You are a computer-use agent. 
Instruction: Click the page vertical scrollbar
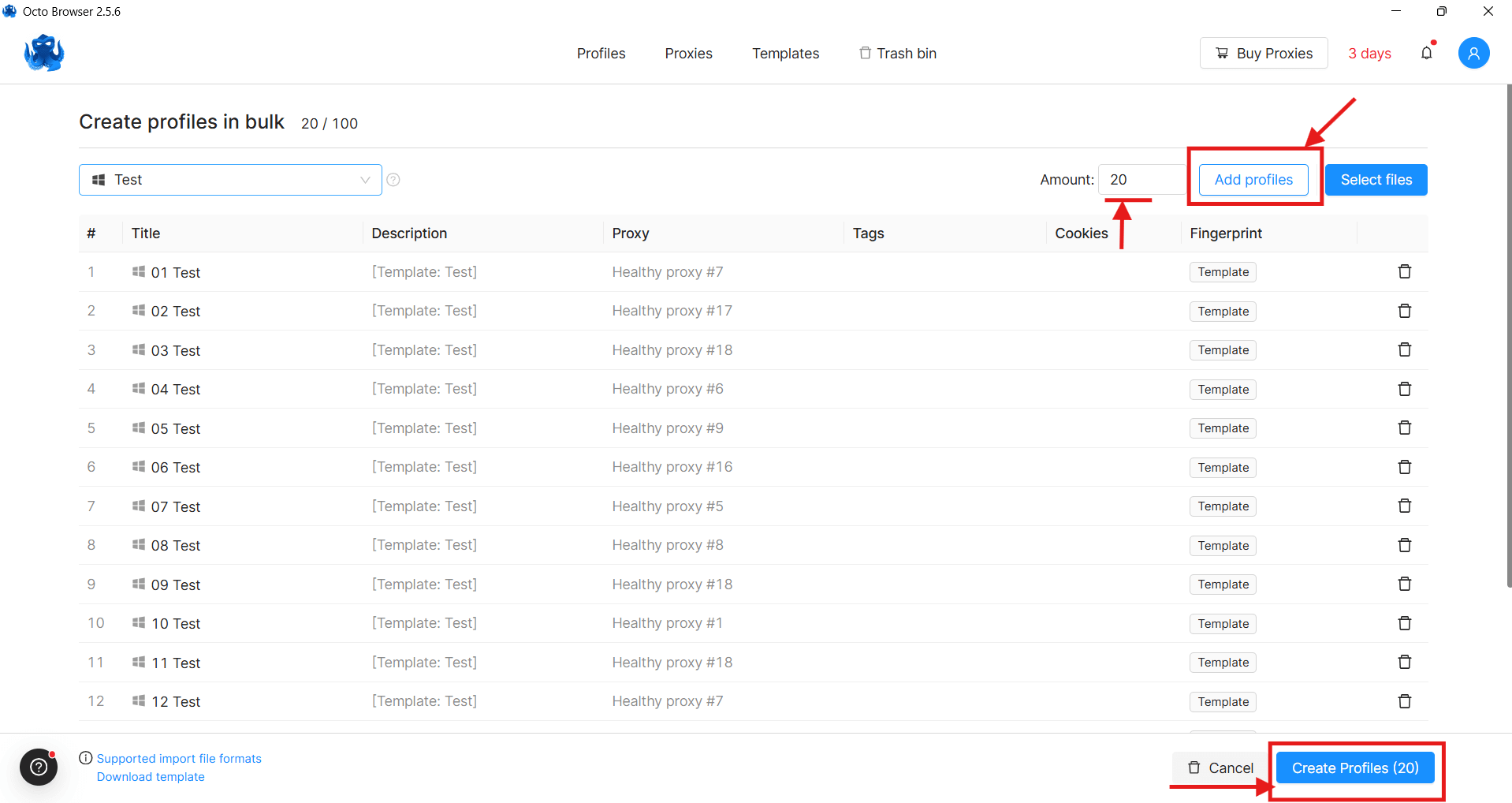(x=1509, y=335)
